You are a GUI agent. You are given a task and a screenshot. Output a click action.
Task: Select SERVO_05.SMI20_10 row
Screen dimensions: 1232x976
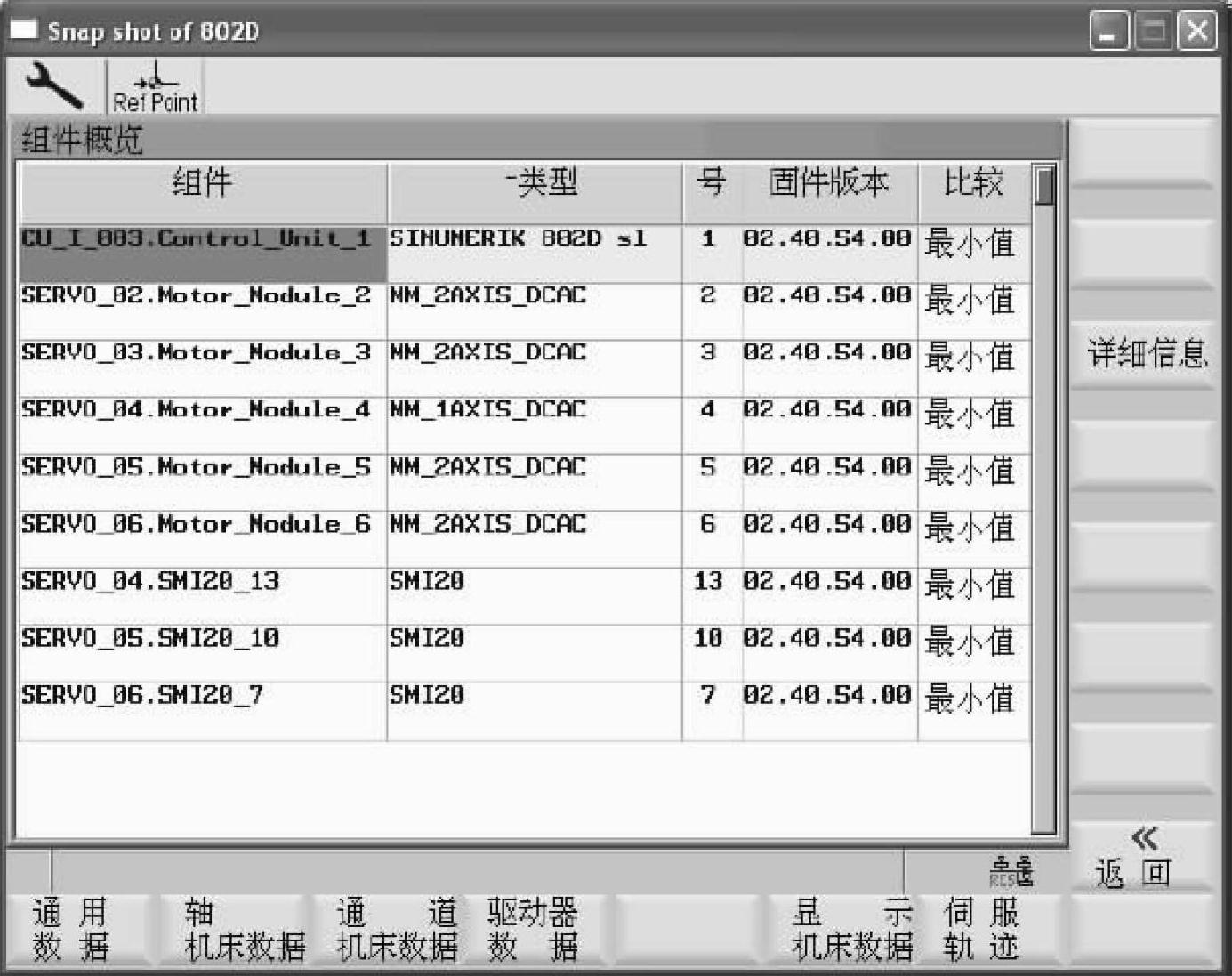coord(525,653)
